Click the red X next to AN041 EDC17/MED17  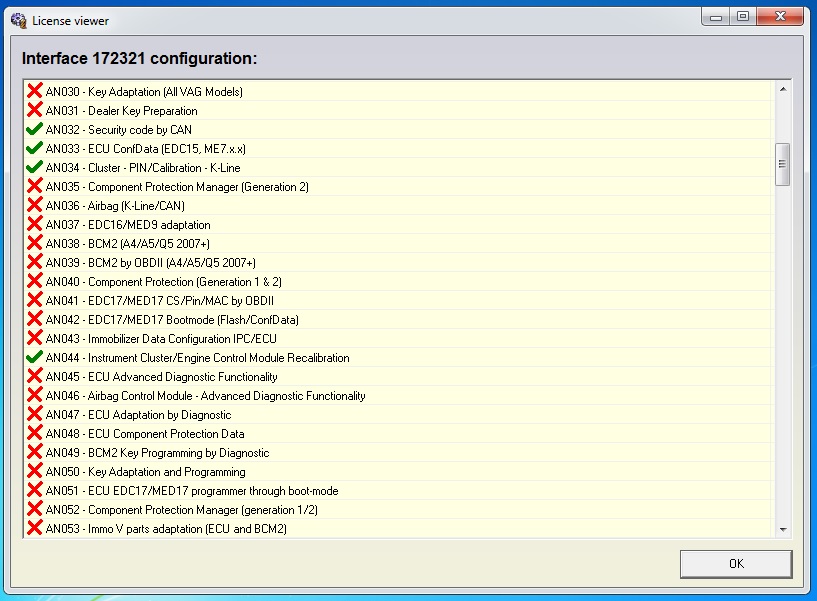pyautogui.click(x=34, y=301)
